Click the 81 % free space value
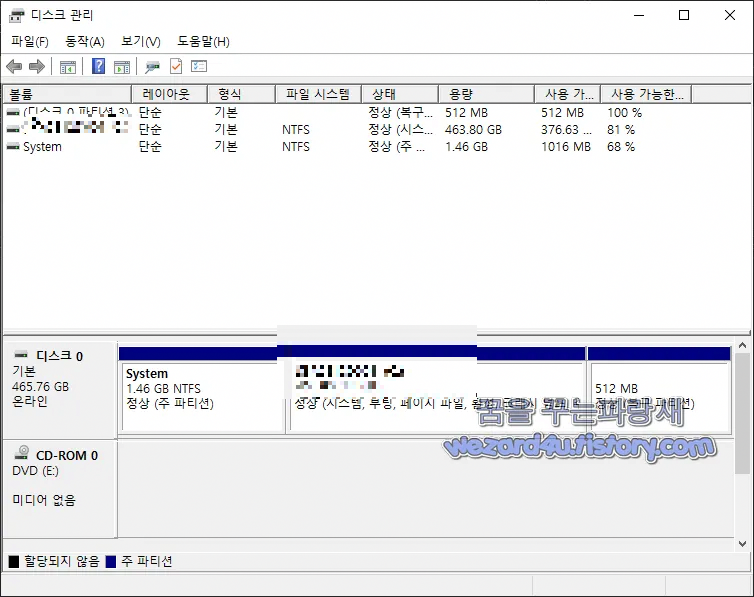Image resolution: width=754 pixels, height=597 pixels. (x=621, y=130)
